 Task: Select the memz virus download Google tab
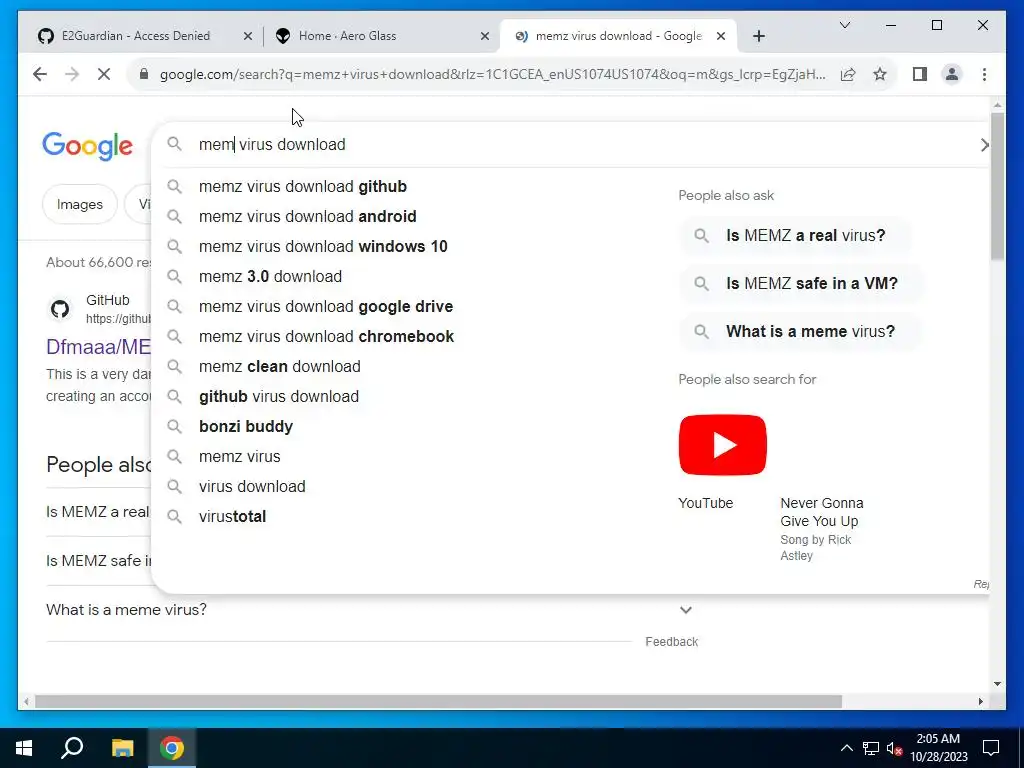click(x=618, y=36)
